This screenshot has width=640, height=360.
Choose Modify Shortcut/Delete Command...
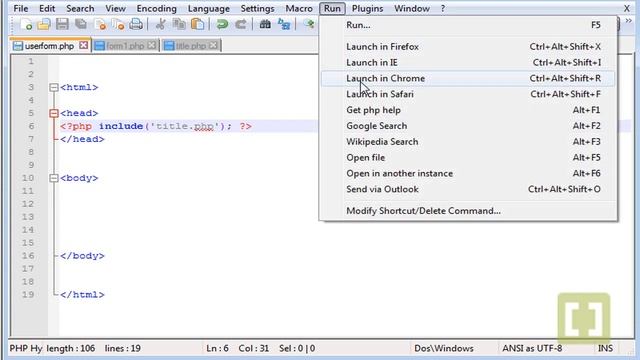[x=468, y=211]
